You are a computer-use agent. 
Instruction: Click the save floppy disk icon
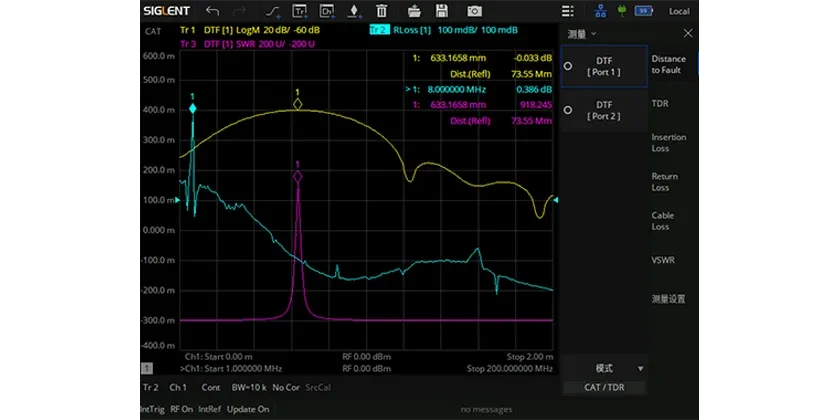pos(441,11)
